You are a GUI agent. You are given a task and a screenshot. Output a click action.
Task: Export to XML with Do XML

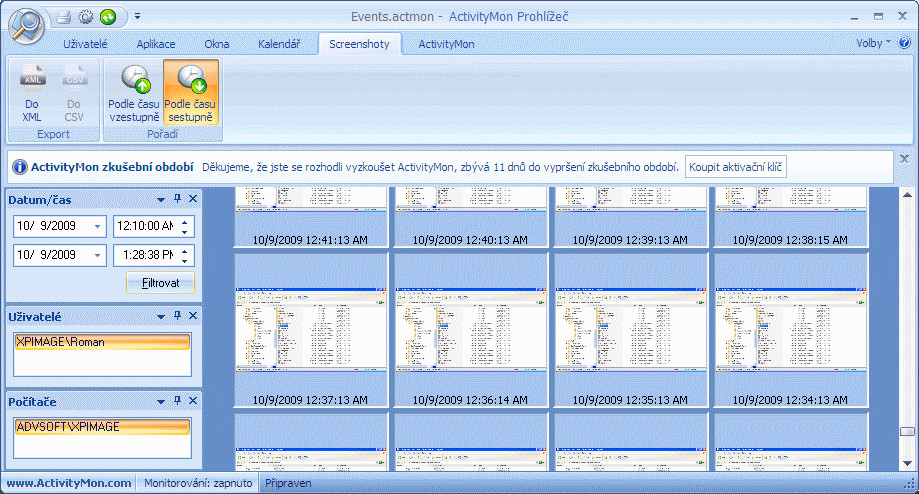[32, 92]
